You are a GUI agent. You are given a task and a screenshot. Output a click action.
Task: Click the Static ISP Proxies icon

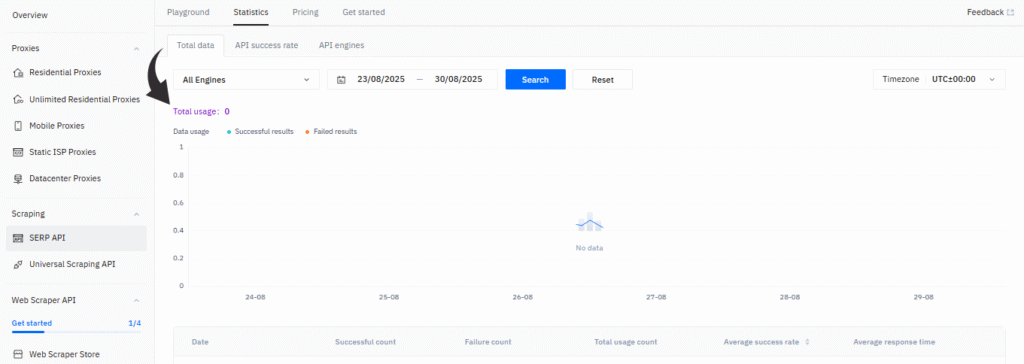18,152
